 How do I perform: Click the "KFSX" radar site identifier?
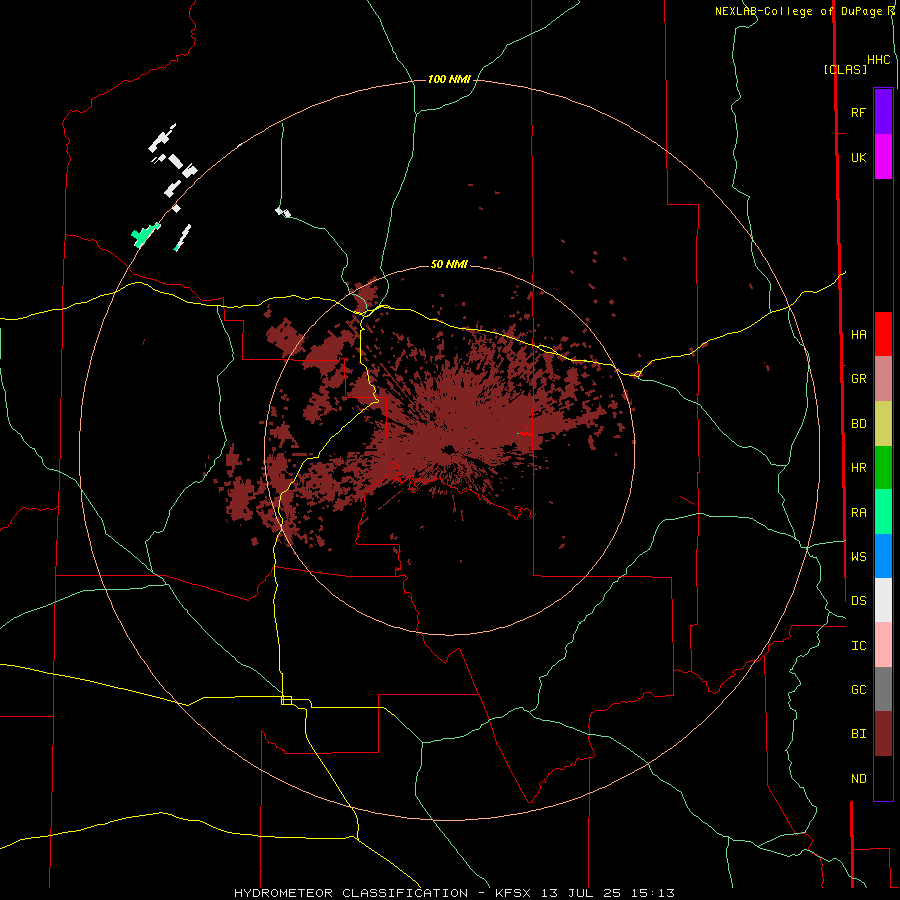(x=513, y=893)
